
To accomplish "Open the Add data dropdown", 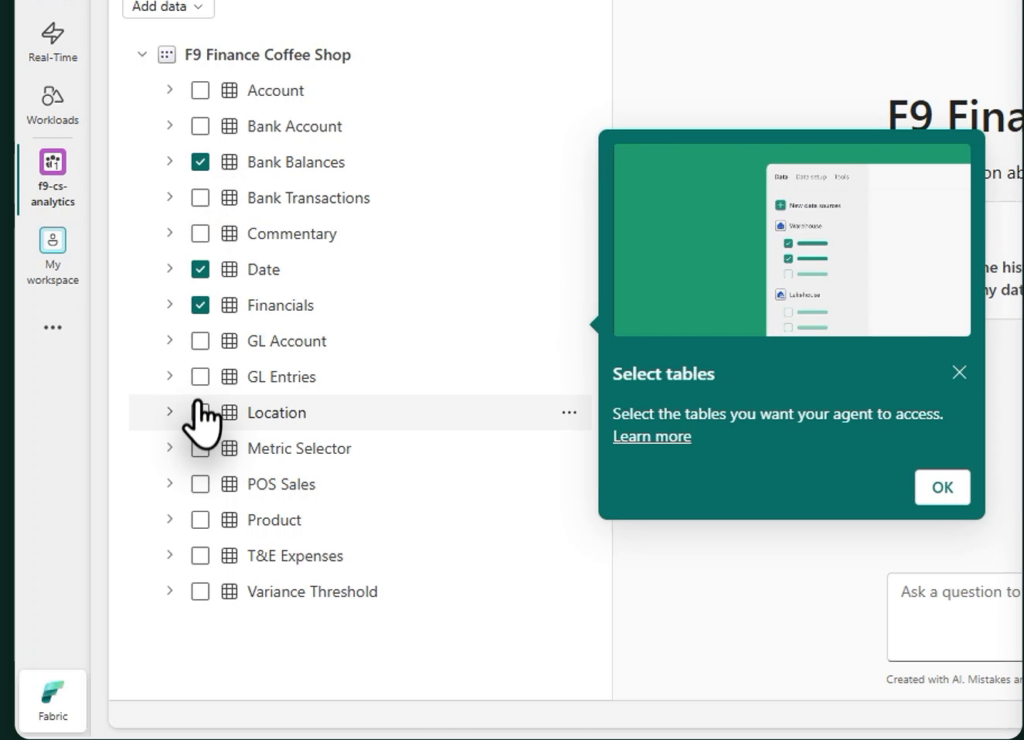I will point(168,7).
